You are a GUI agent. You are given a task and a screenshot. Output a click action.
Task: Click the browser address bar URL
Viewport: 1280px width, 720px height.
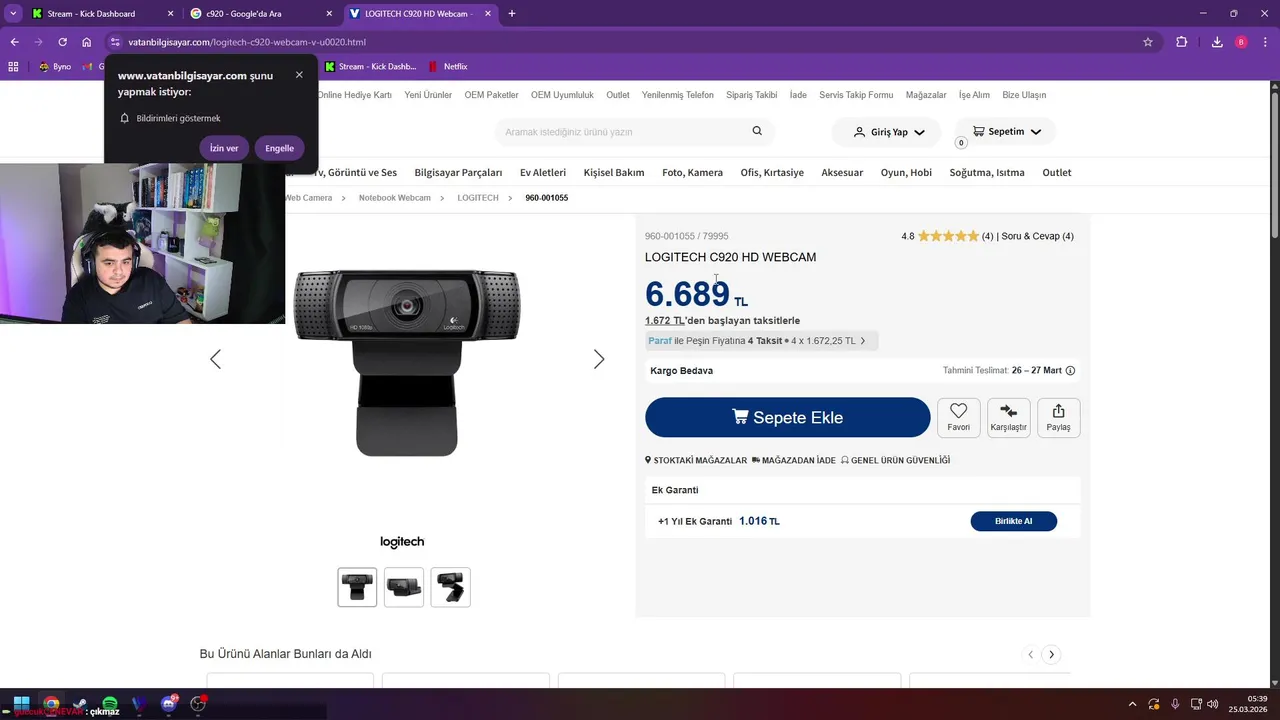click(247, 42)
